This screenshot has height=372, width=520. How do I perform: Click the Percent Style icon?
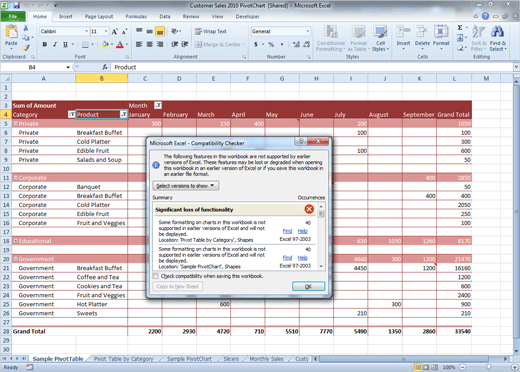pyautogui.click(x=271, y=44)
